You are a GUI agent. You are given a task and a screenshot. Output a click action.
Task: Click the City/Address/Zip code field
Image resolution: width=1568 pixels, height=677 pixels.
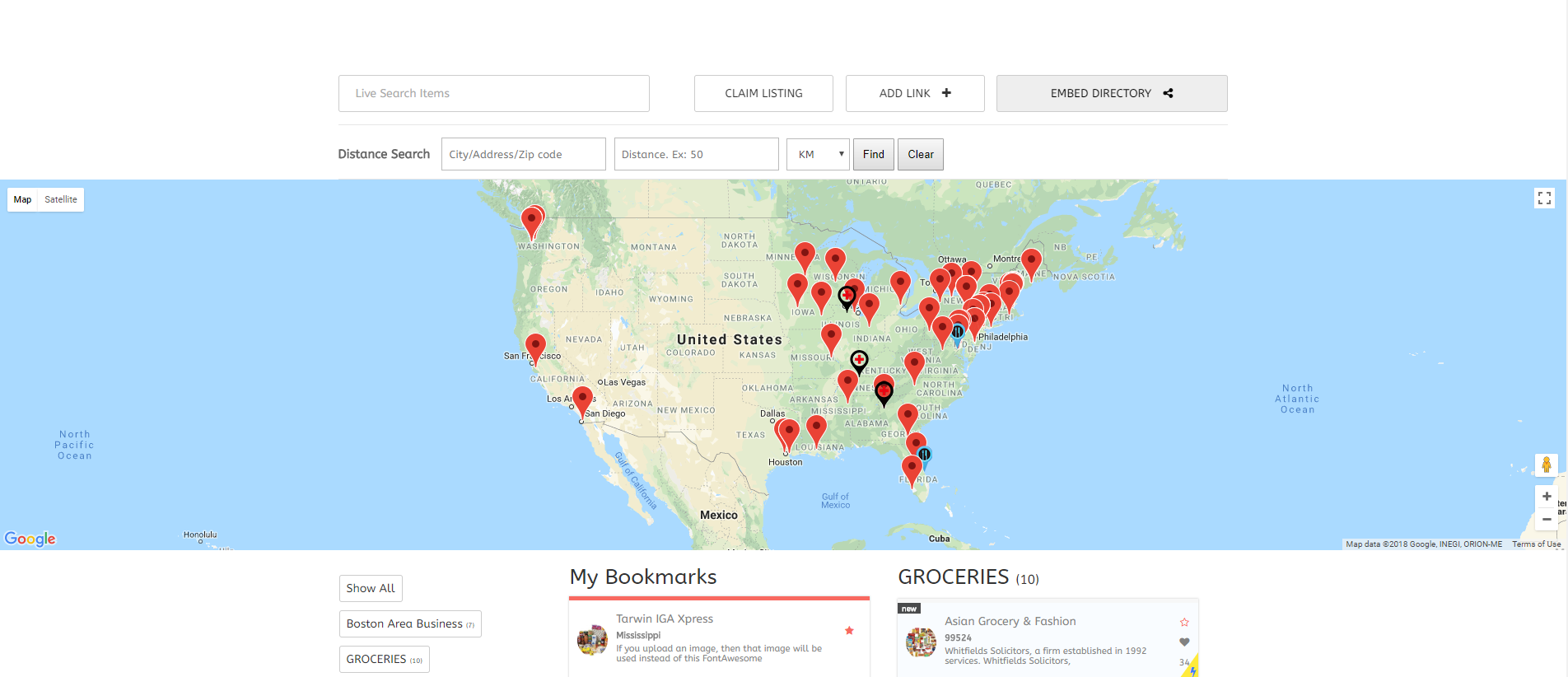click(x=524, y=154)
